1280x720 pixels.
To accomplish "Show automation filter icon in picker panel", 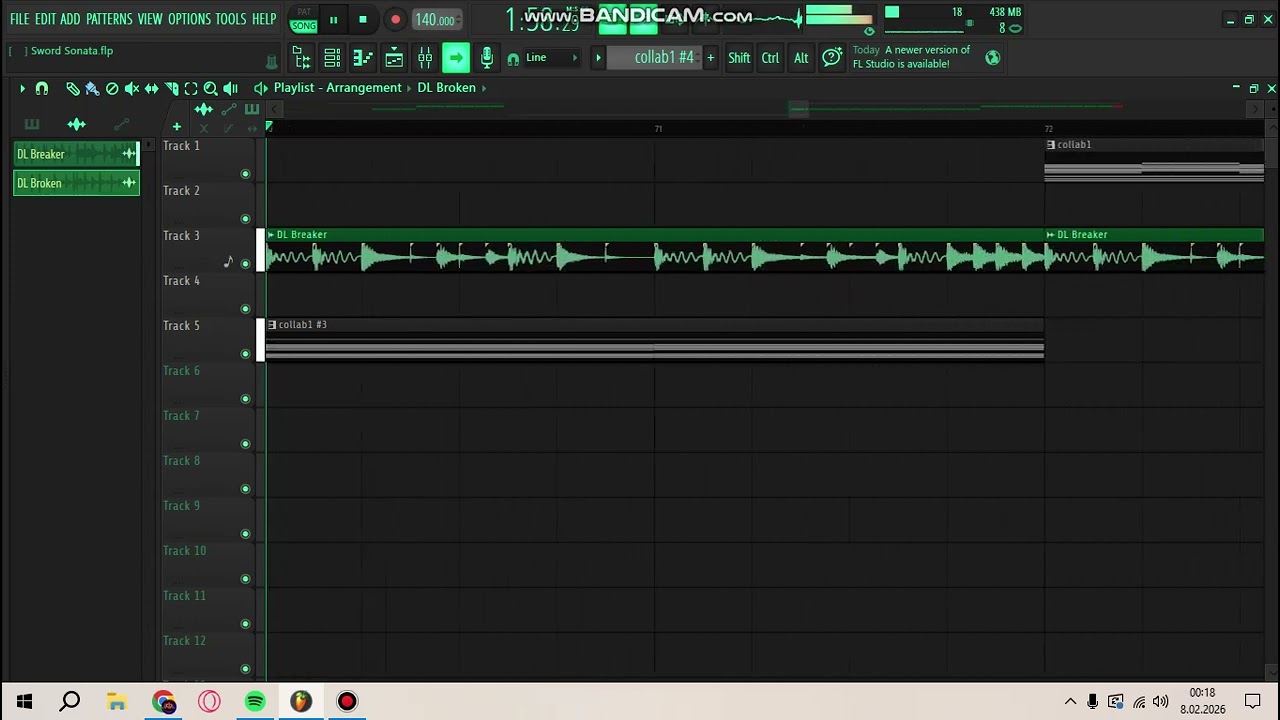I will 122,125.
